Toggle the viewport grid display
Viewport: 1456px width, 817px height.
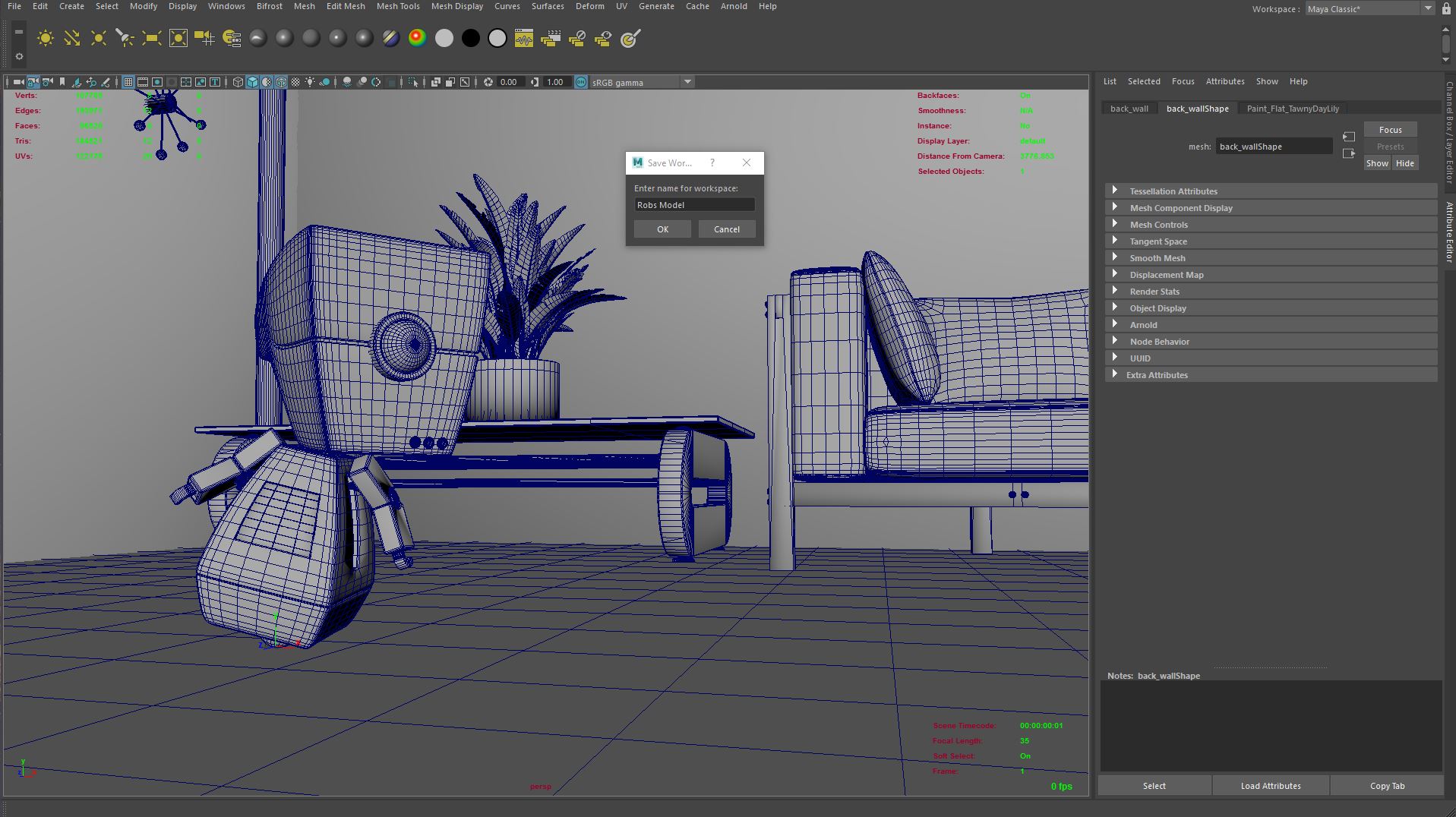128,82
